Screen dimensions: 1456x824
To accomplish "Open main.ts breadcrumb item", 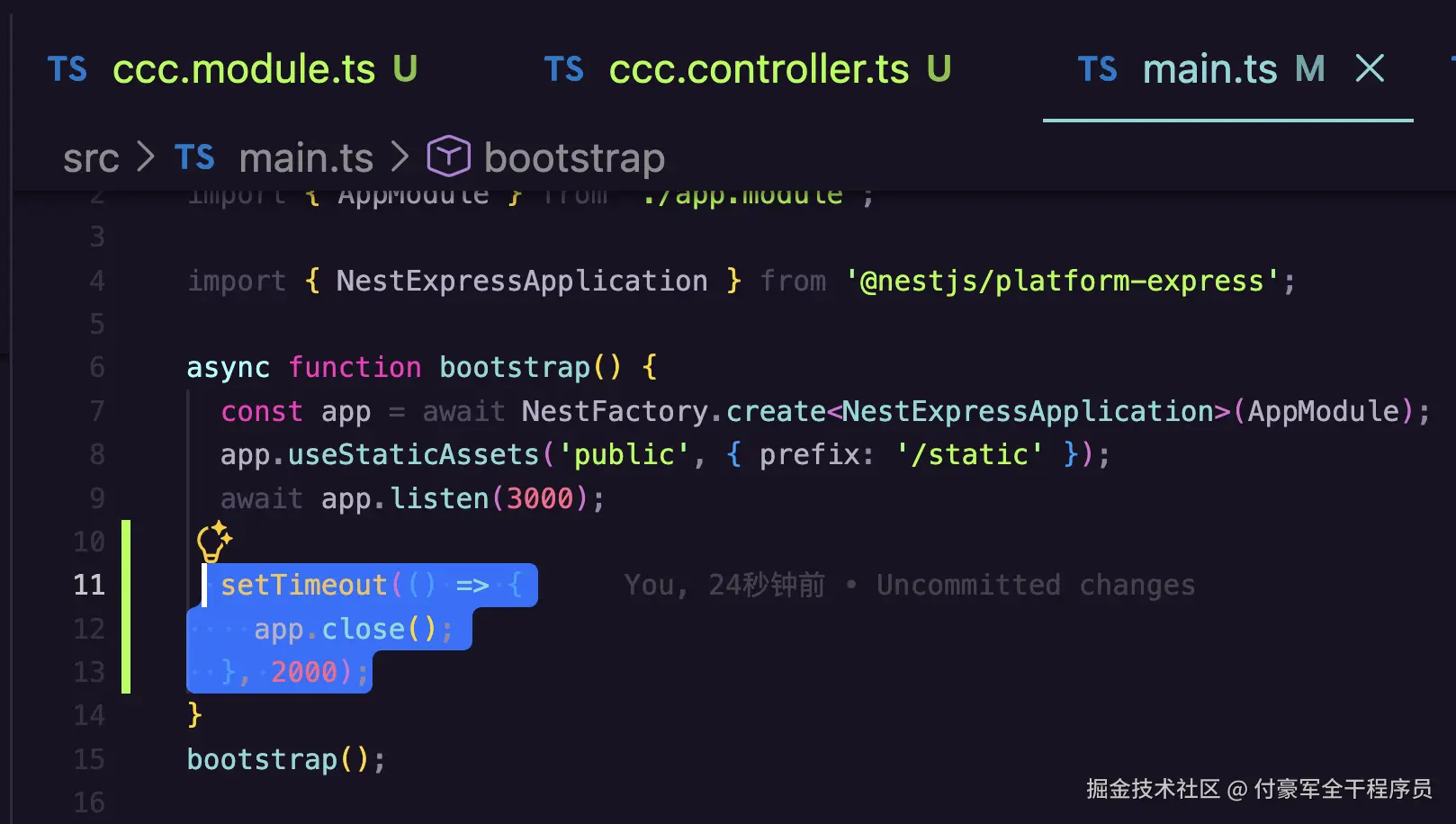I will 306,158.
